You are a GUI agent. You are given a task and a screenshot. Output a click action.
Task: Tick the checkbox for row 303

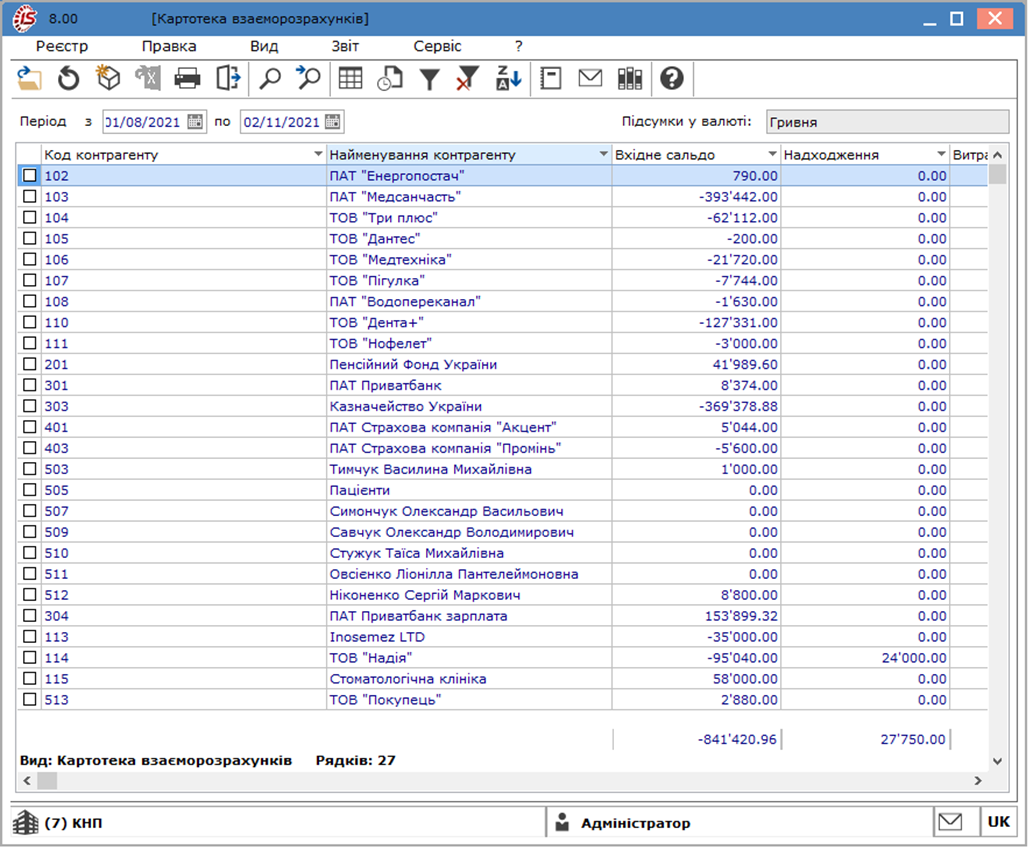pos(30,406)
